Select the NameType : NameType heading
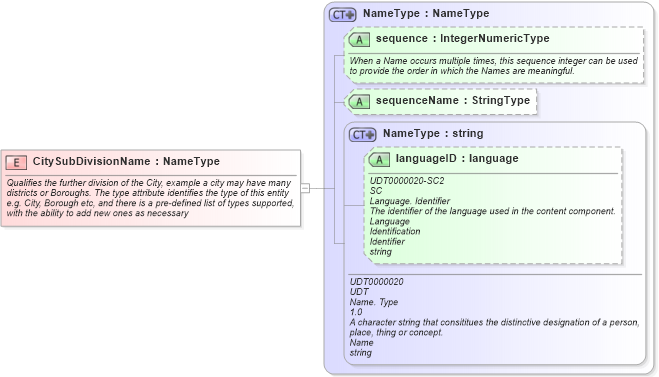Image resolution: width=659 pixels, height=377 pixels. tap(426, 13)
